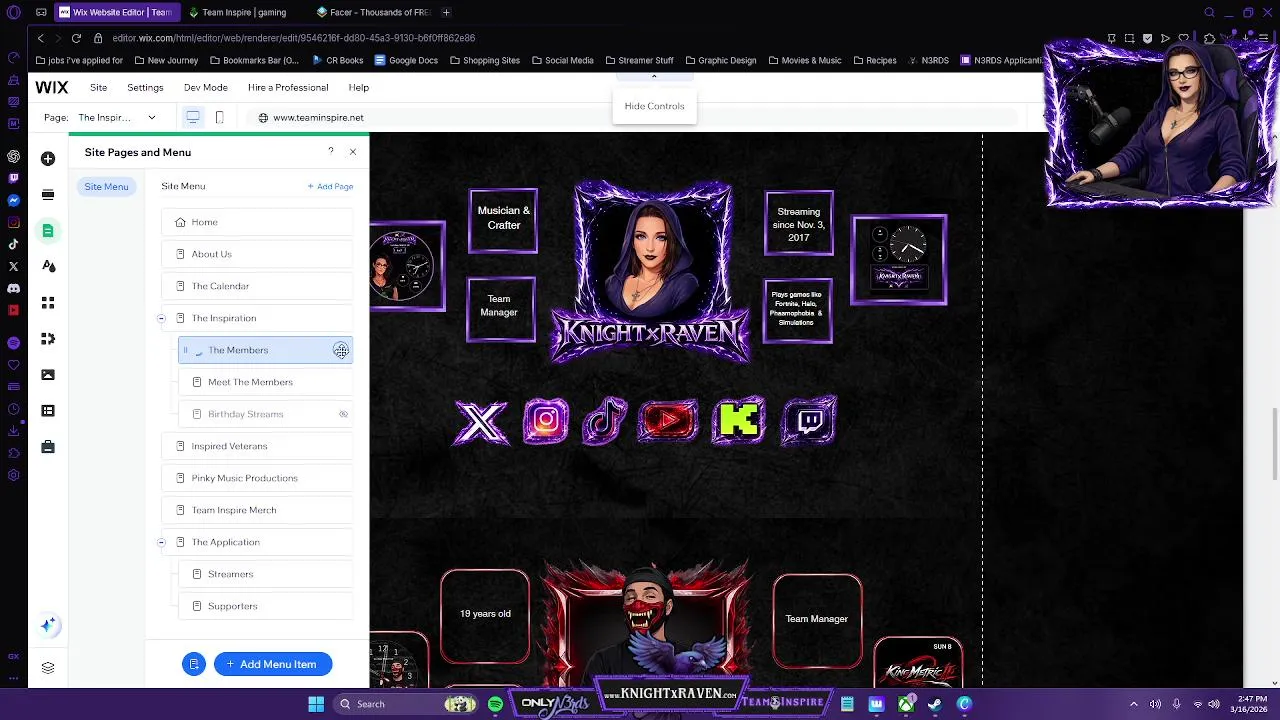
Task: Open Instagram icon in Opera sidebar
Action: pyautogui.click(x=13, y=222)
